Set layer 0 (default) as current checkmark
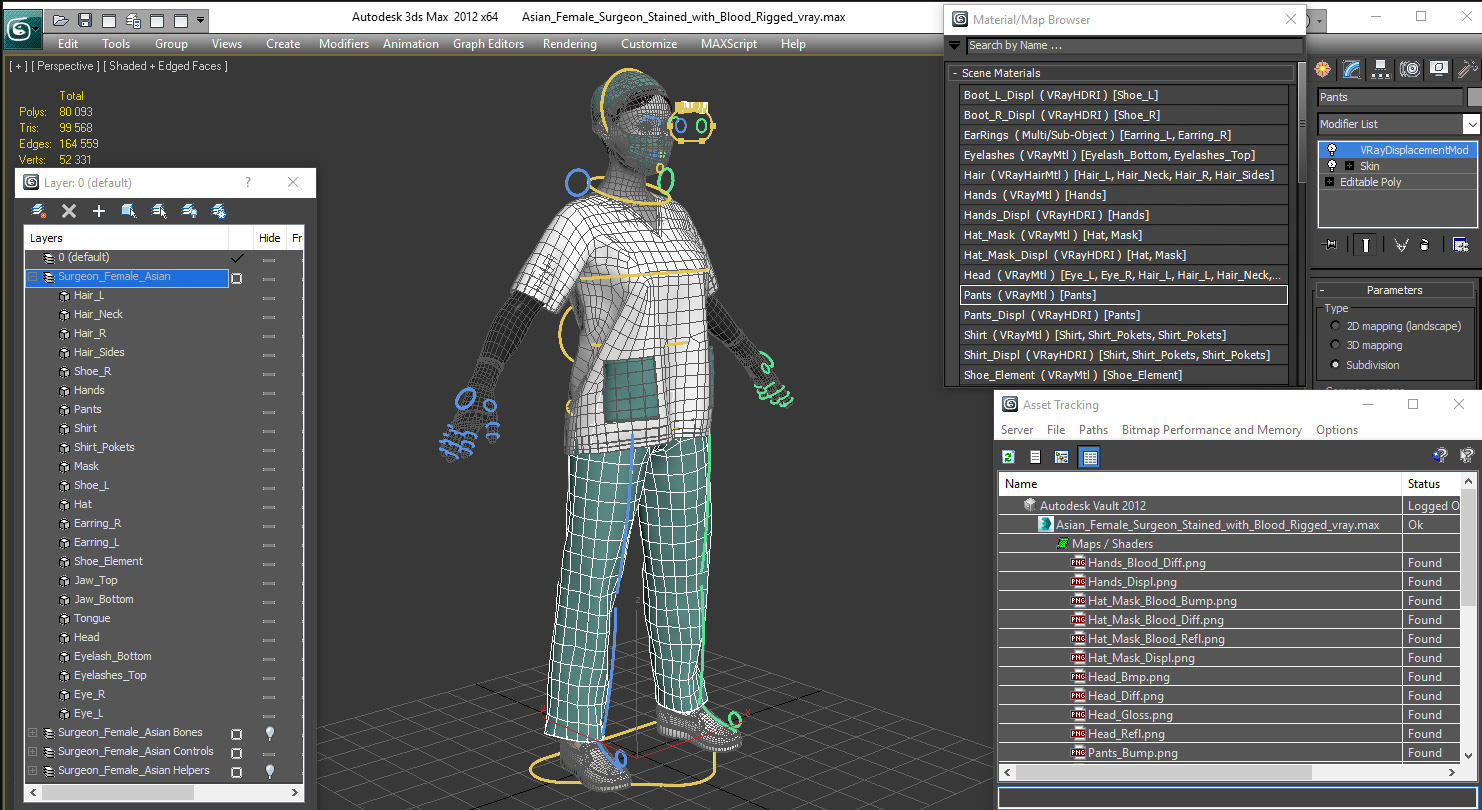The height and width of the screenshot is (810, 1482). [237, 257]
